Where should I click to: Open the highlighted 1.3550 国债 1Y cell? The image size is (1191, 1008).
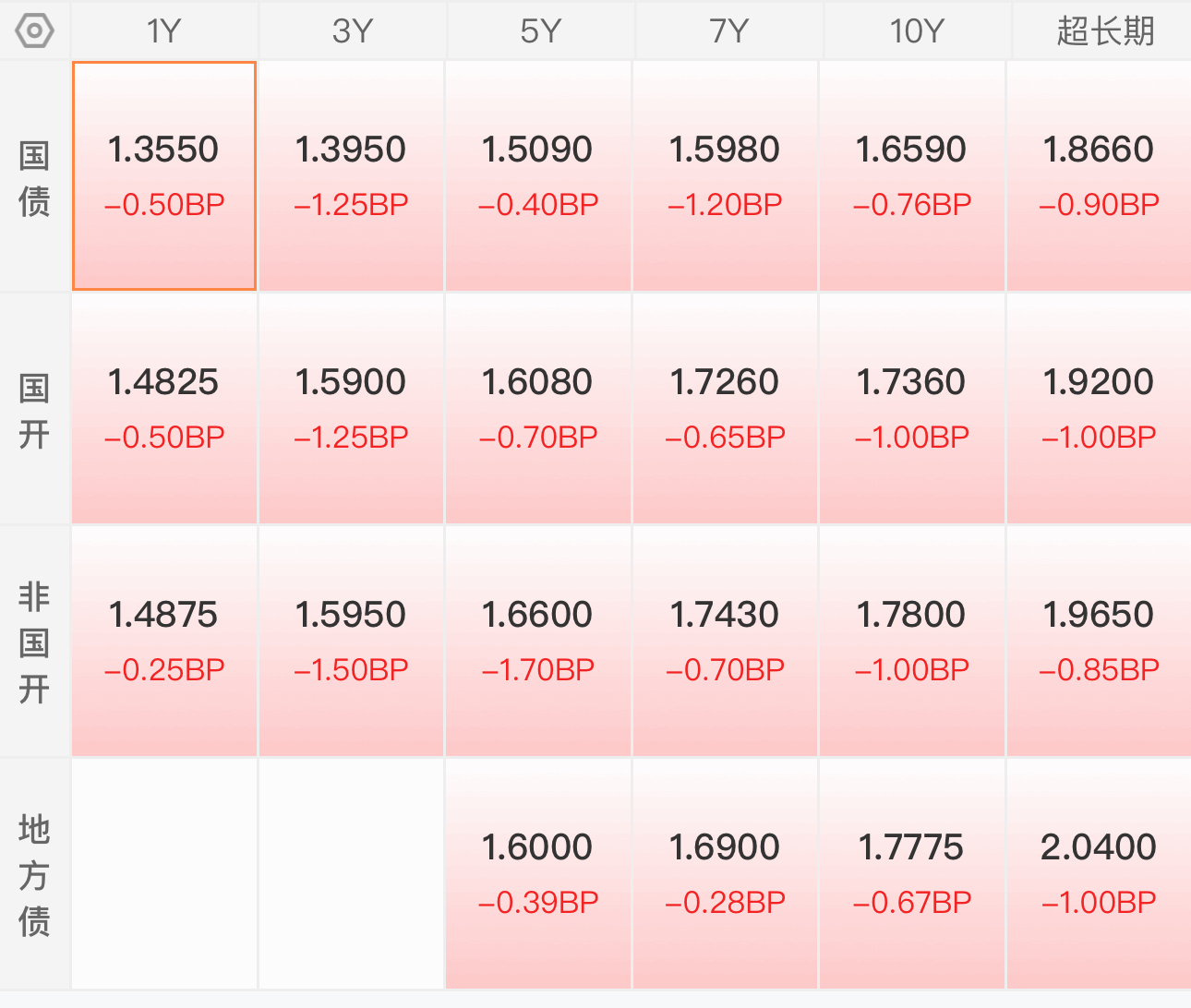[x=164, y=176]
